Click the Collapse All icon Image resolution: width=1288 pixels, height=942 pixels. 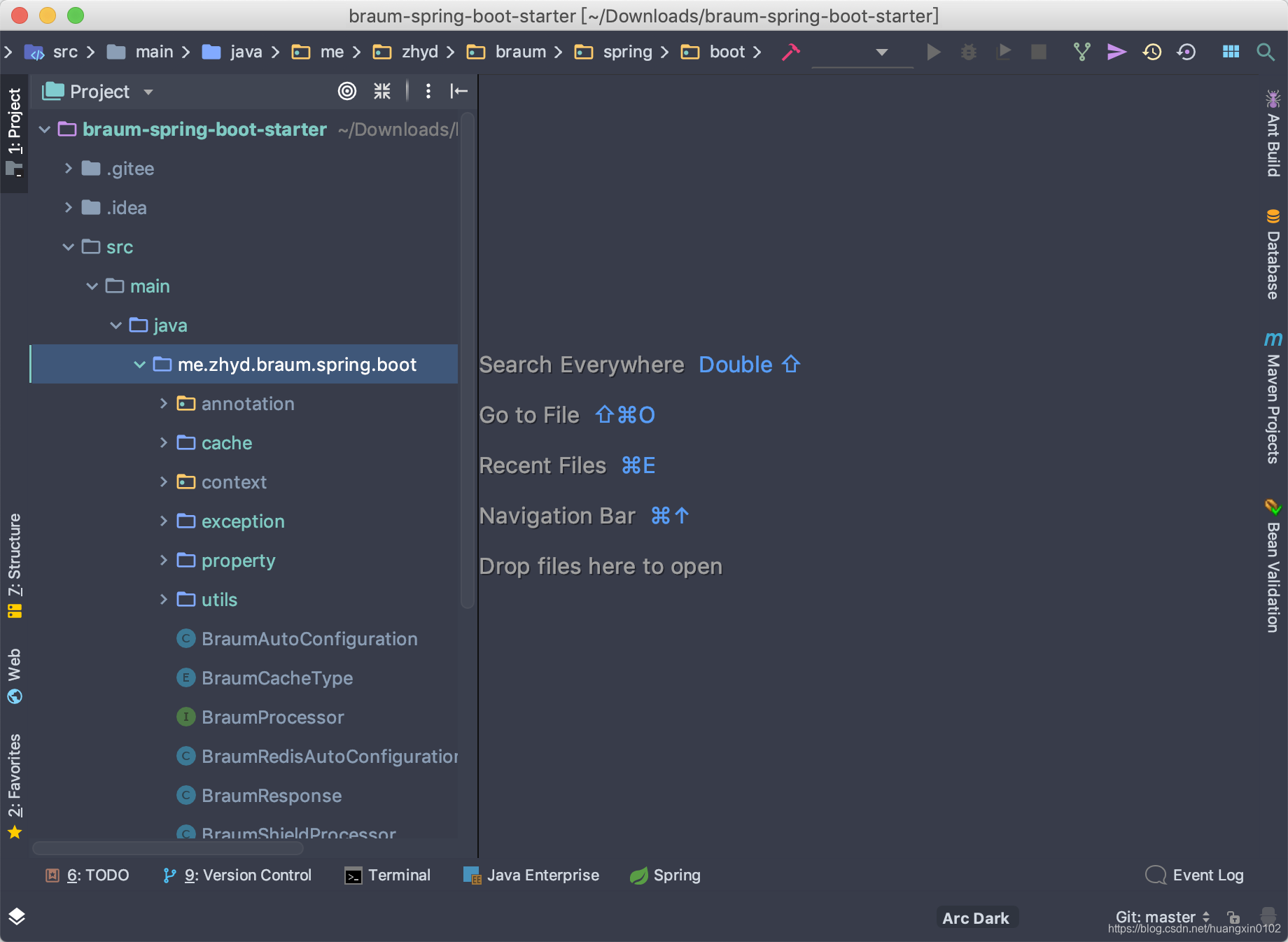pyautogui.click(x=382, y=91)
